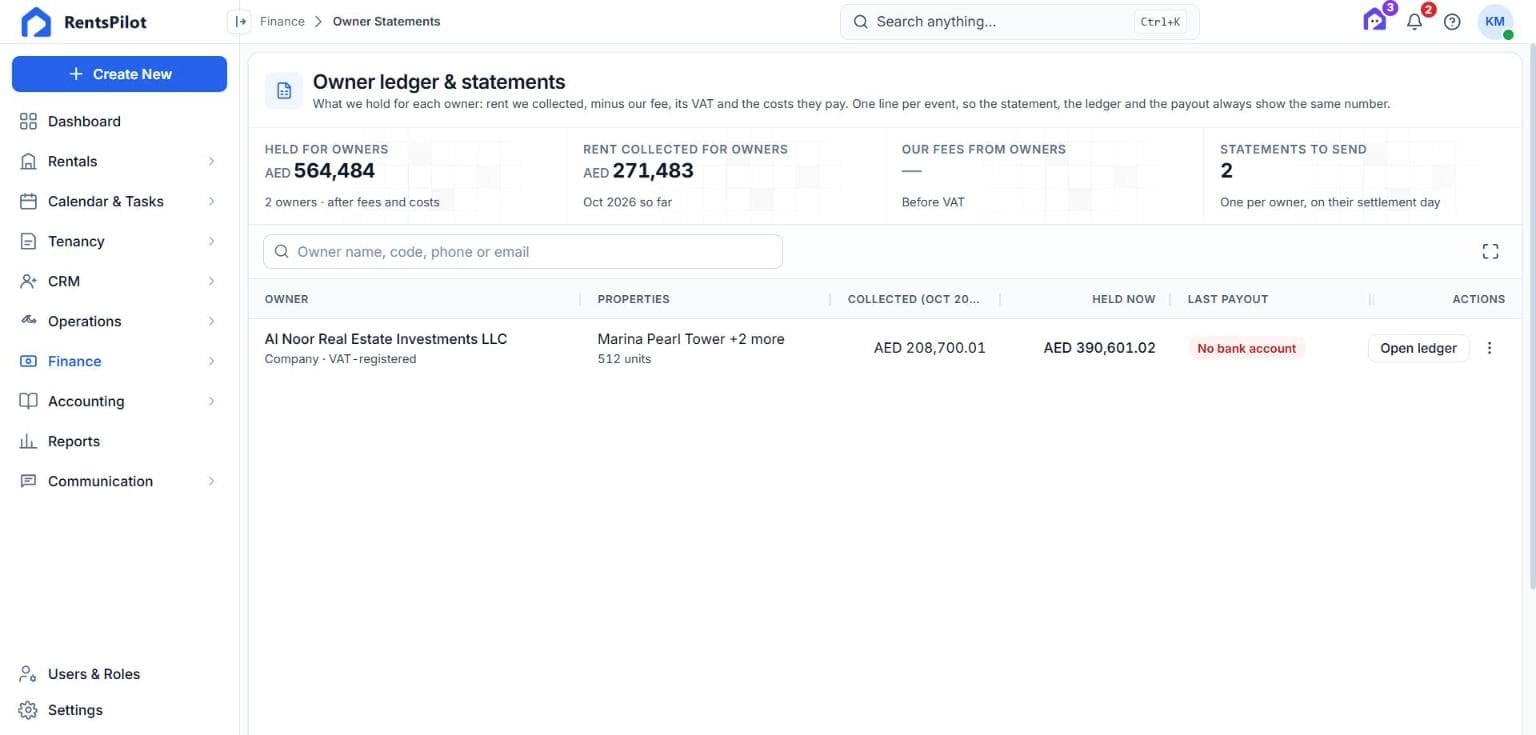Viewport: 1536px width, 735px height.
Task: Click the Ctrl+K shortcut hint
Action: click(1160, 22)
